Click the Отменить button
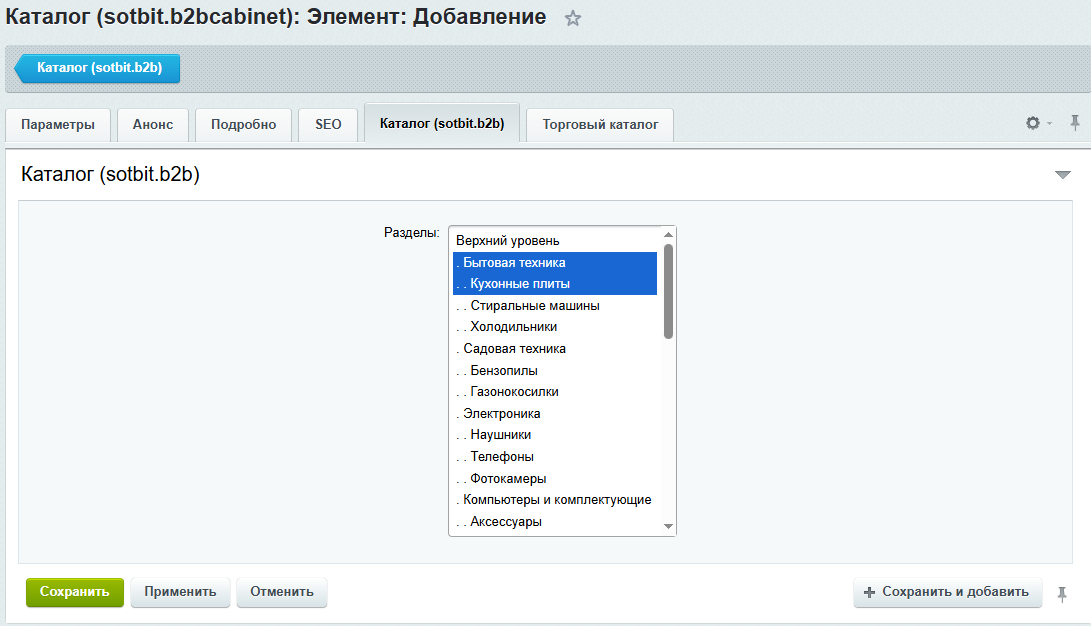 [282, 592]
